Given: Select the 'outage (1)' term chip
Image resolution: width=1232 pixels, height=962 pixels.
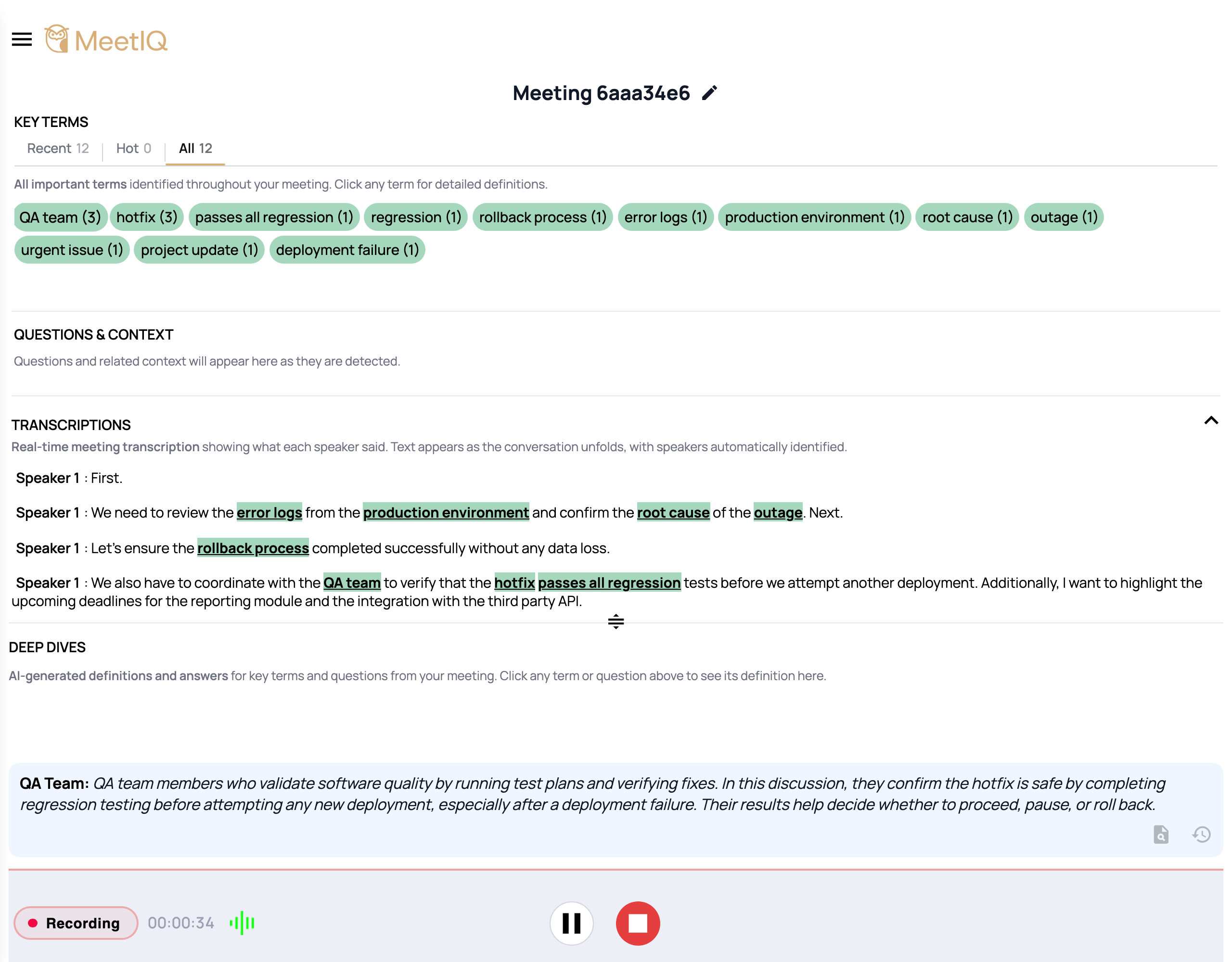Looking at the screenshot, I should pos(1064,217).
